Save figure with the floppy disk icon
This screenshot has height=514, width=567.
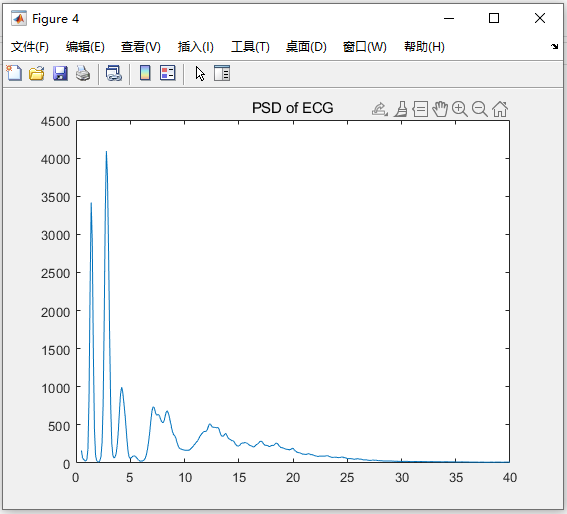pos(60,73)
